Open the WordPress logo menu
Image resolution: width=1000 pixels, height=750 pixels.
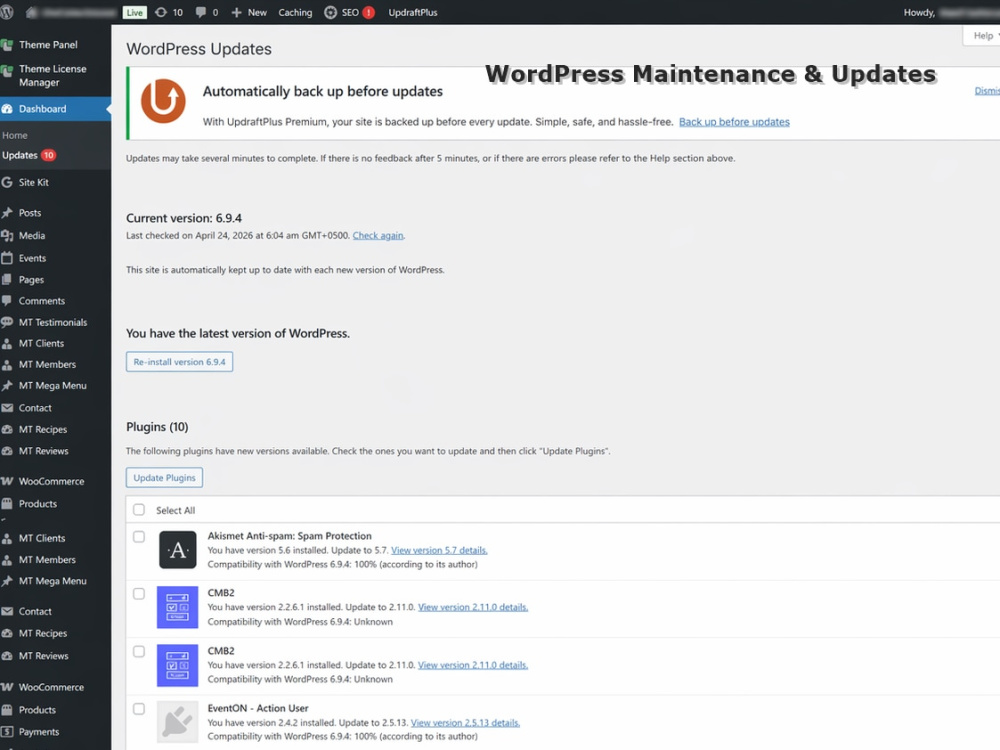[6, 12]
